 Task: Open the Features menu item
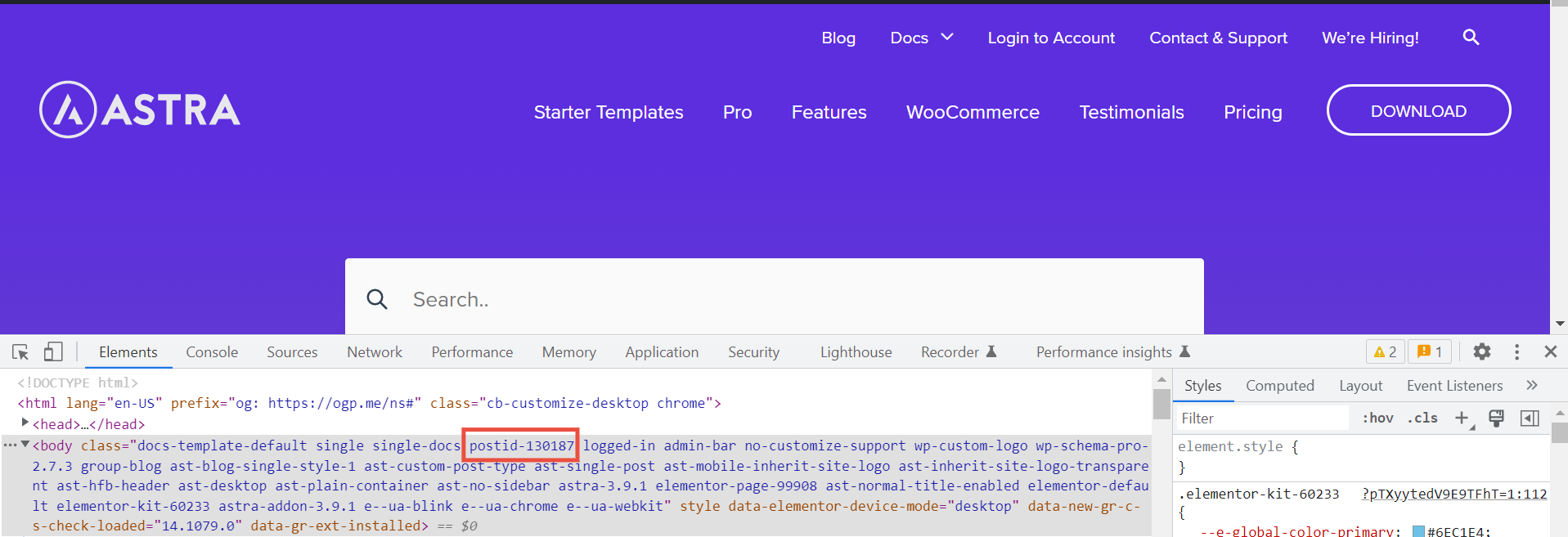pos(829,112)
